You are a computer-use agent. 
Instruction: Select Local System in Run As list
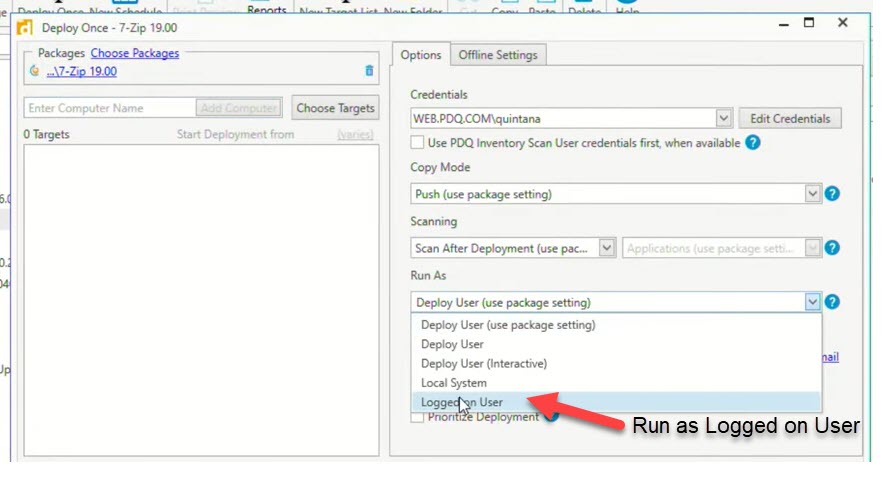(x=616, y=383)
